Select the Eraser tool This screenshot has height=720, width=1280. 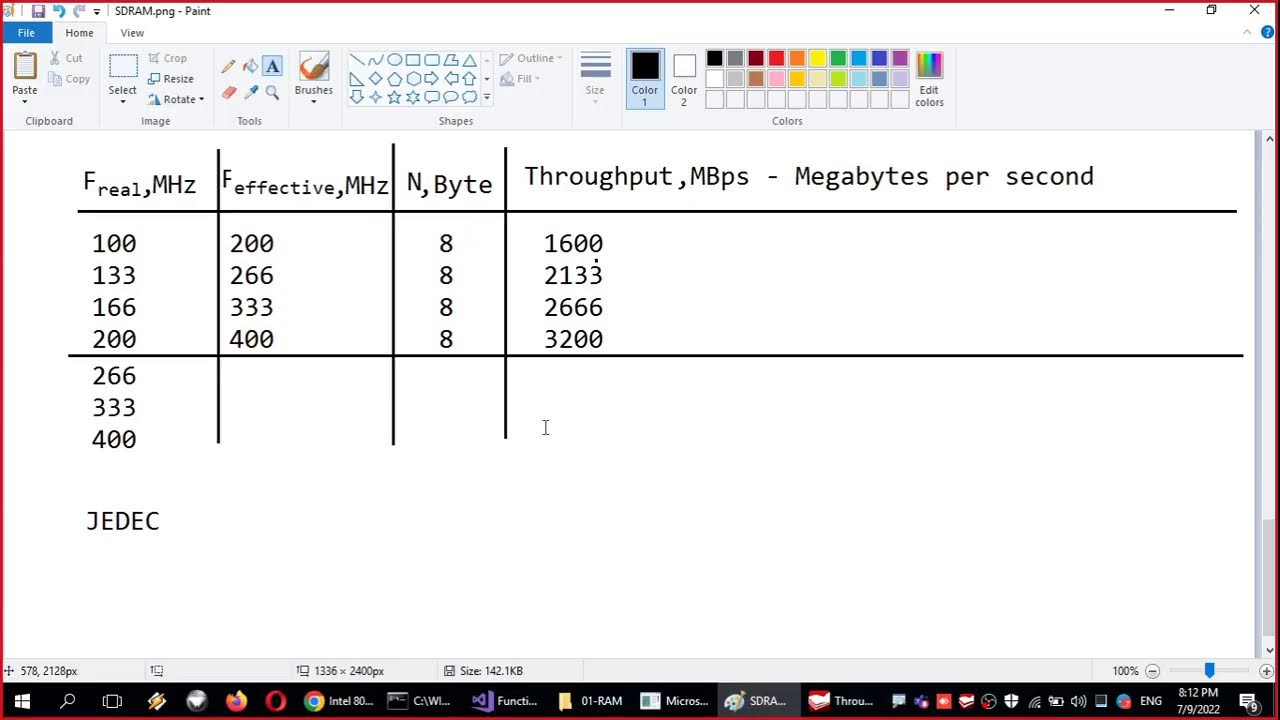pos(229,92)
